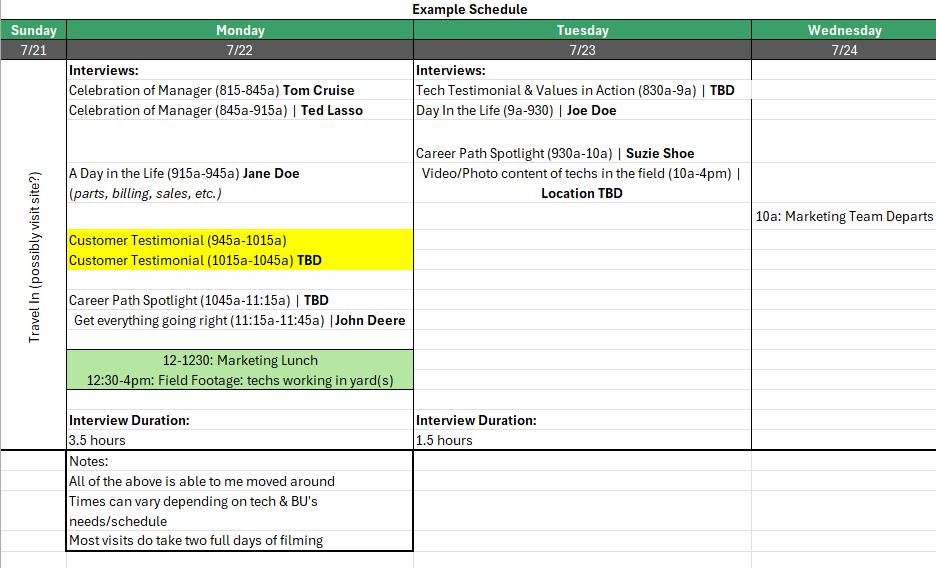Select yellow Customer Testimonial (945a-1015a) cell
The width and height of the screenshot is (936, 568).
click(x=178, y=240)
